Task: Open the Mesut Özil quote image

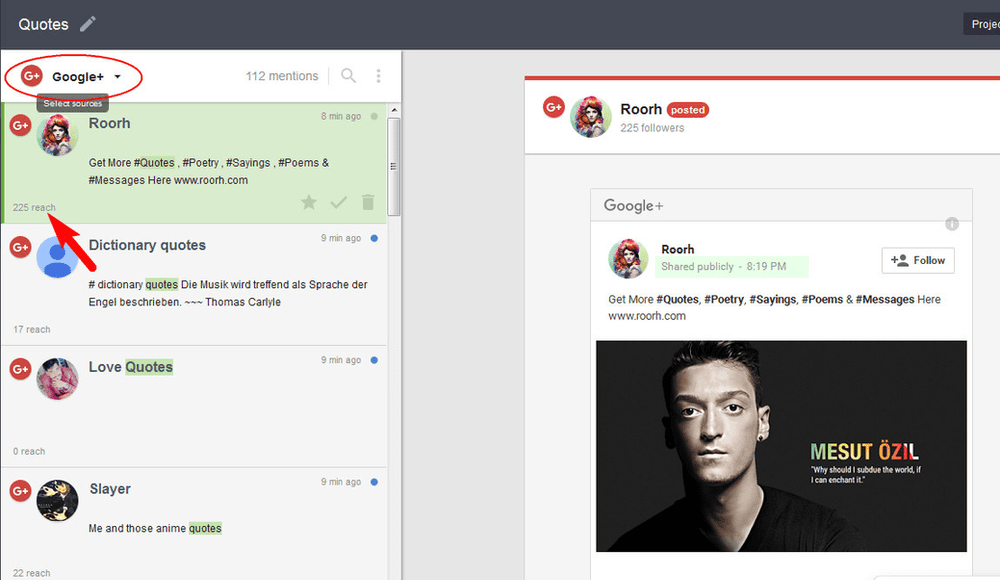Action: pos(781,446)
